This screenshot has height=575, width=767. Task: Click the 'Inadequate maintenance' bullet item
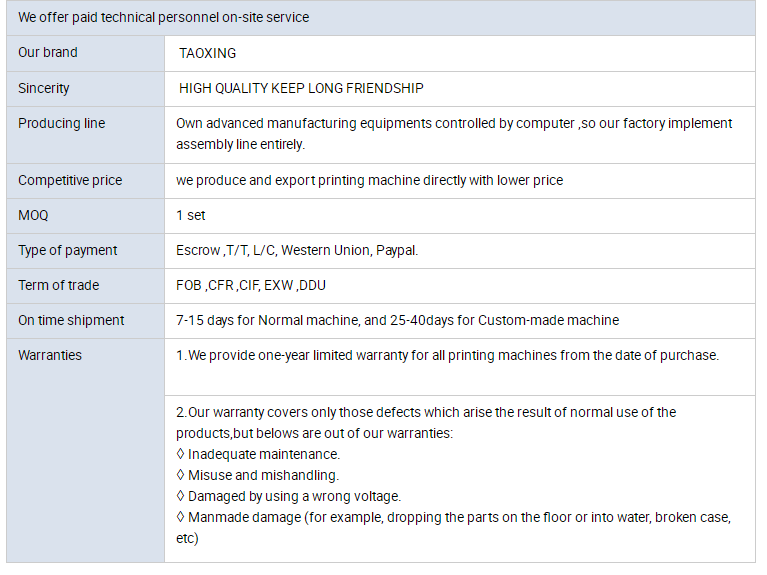(258, 454)
